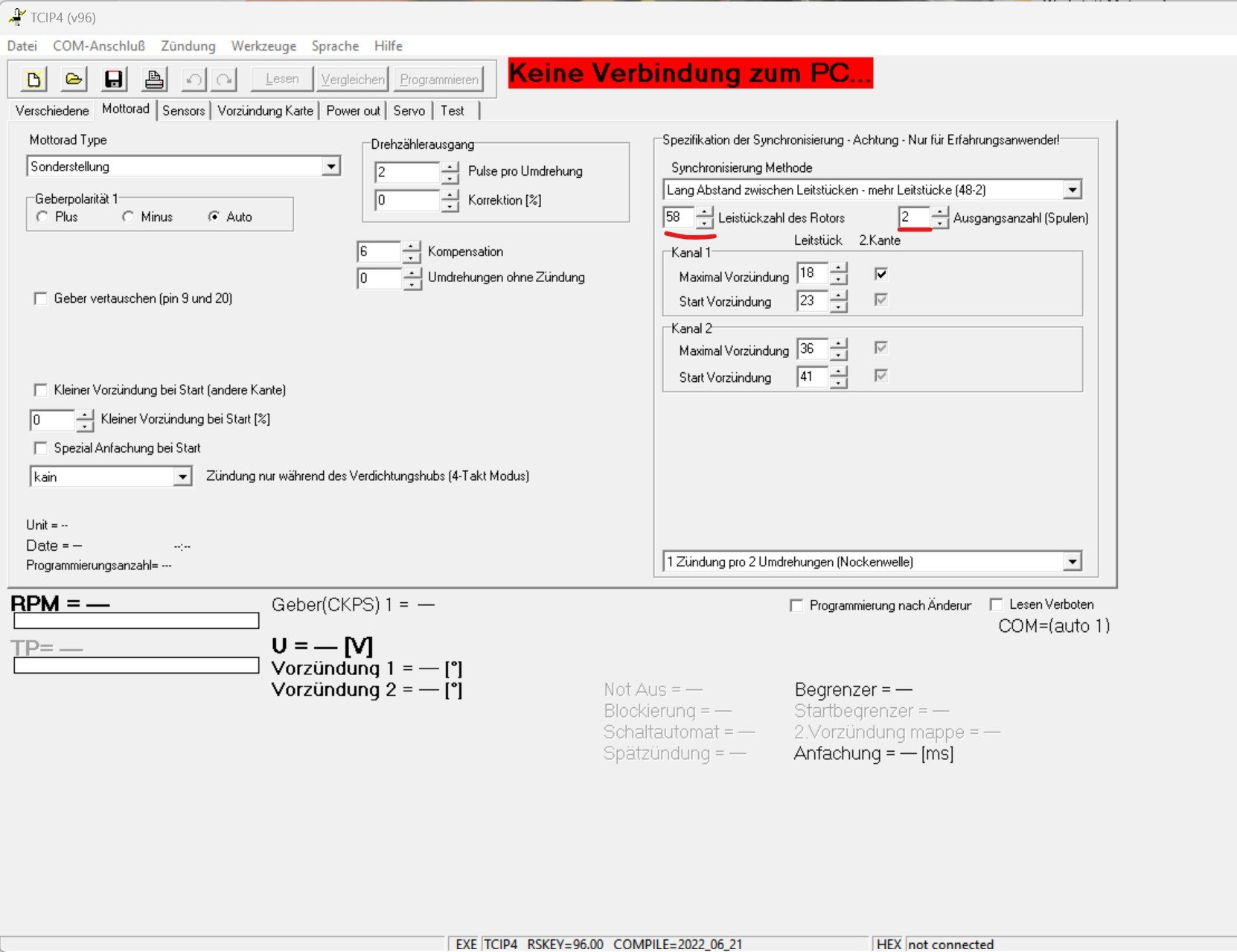Open the Werkzeuge menu
The image size is (1237, 952).
point(263,46)
